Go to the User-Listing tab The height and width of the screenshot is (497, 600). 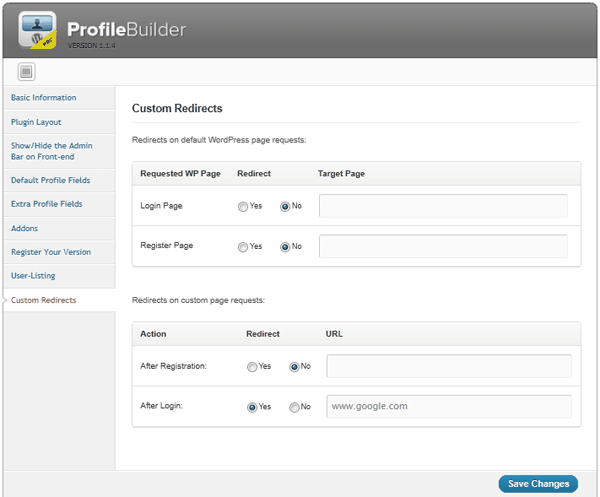pos(33,276)
